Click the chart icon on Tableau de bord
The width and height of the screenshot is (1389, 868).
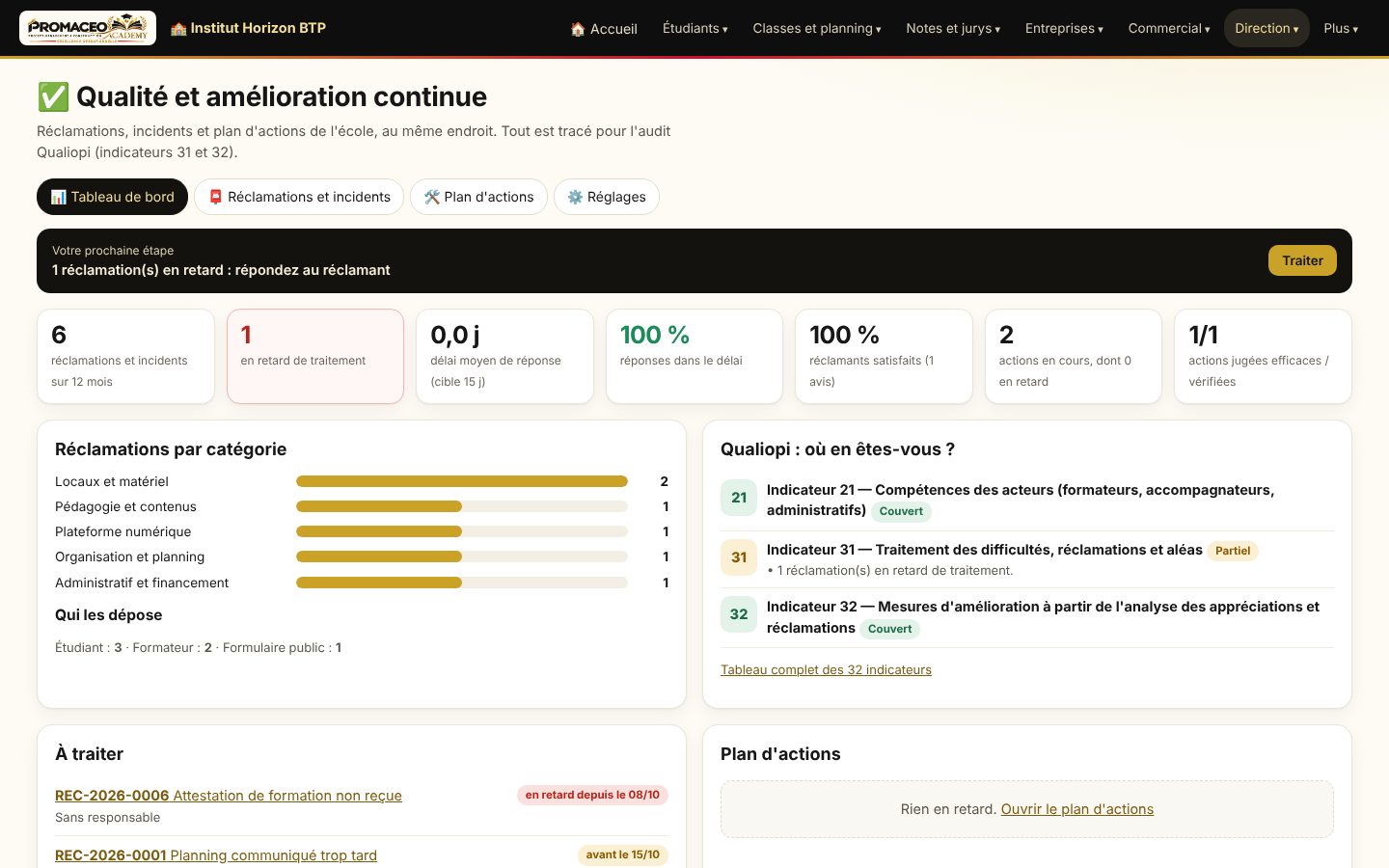(x=59, y=197)
